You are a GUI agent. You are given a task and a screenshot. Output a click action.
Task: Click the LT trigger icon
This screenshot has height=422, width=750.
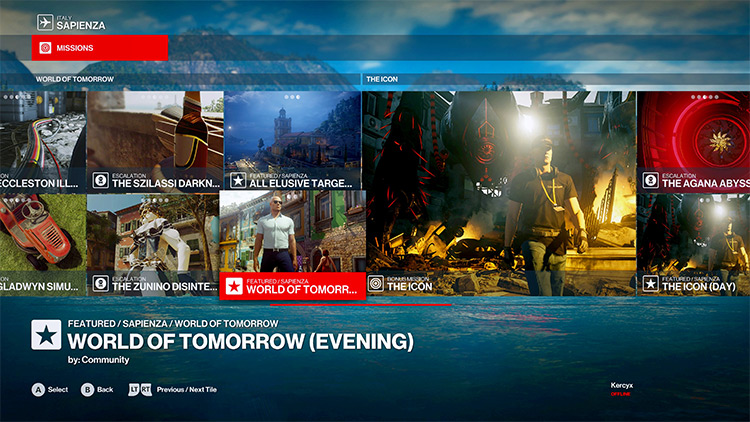click(x=134, y=389)
